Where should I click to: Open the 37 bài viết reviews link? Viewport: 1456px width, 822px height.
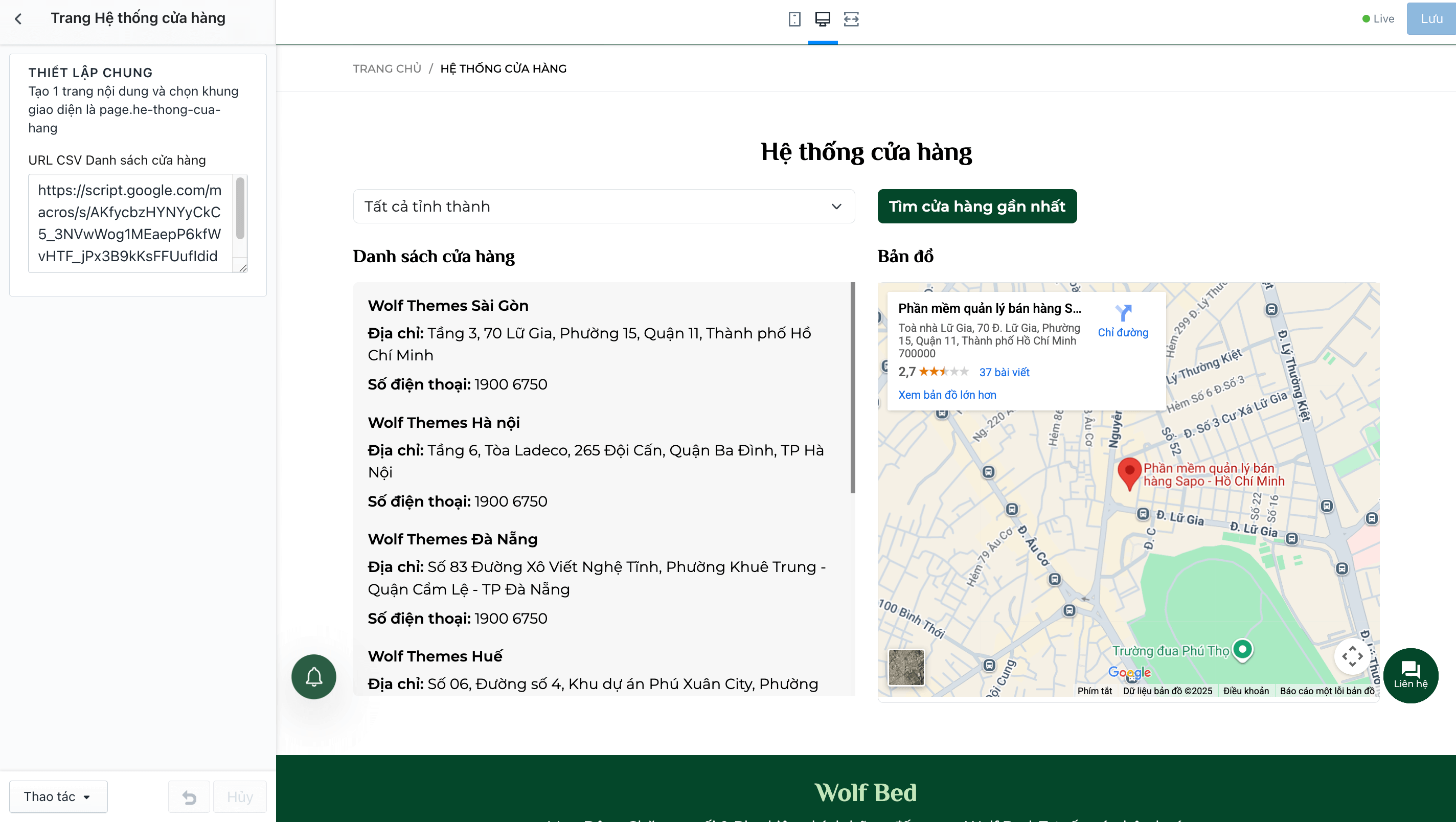1004,372
